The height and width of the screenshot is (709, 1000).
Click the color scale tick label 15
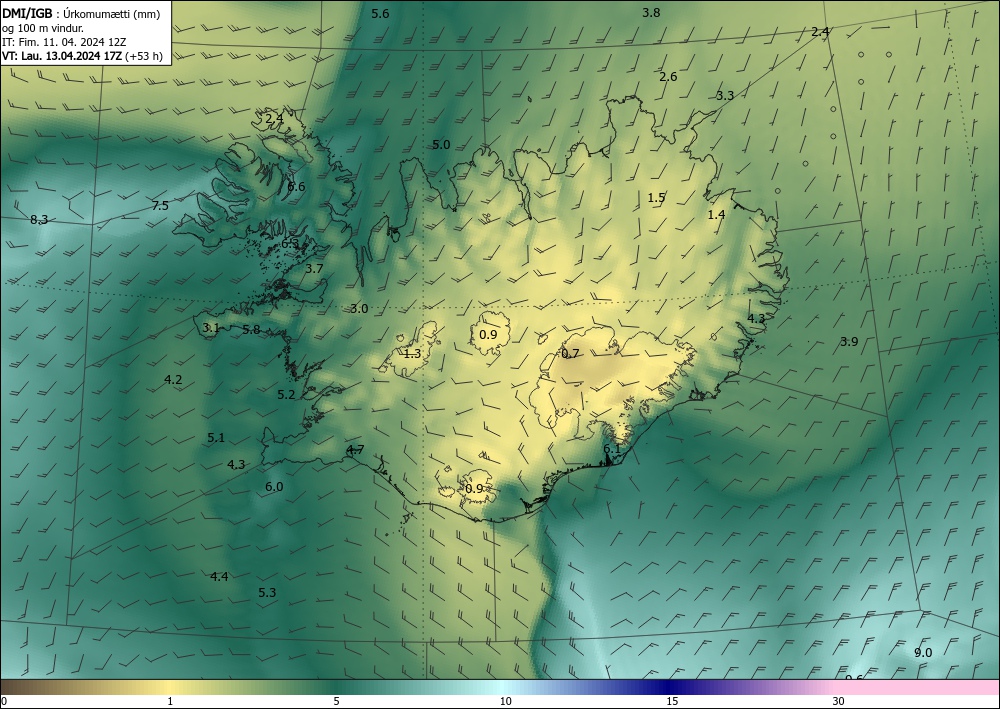[x=672, y=702]
